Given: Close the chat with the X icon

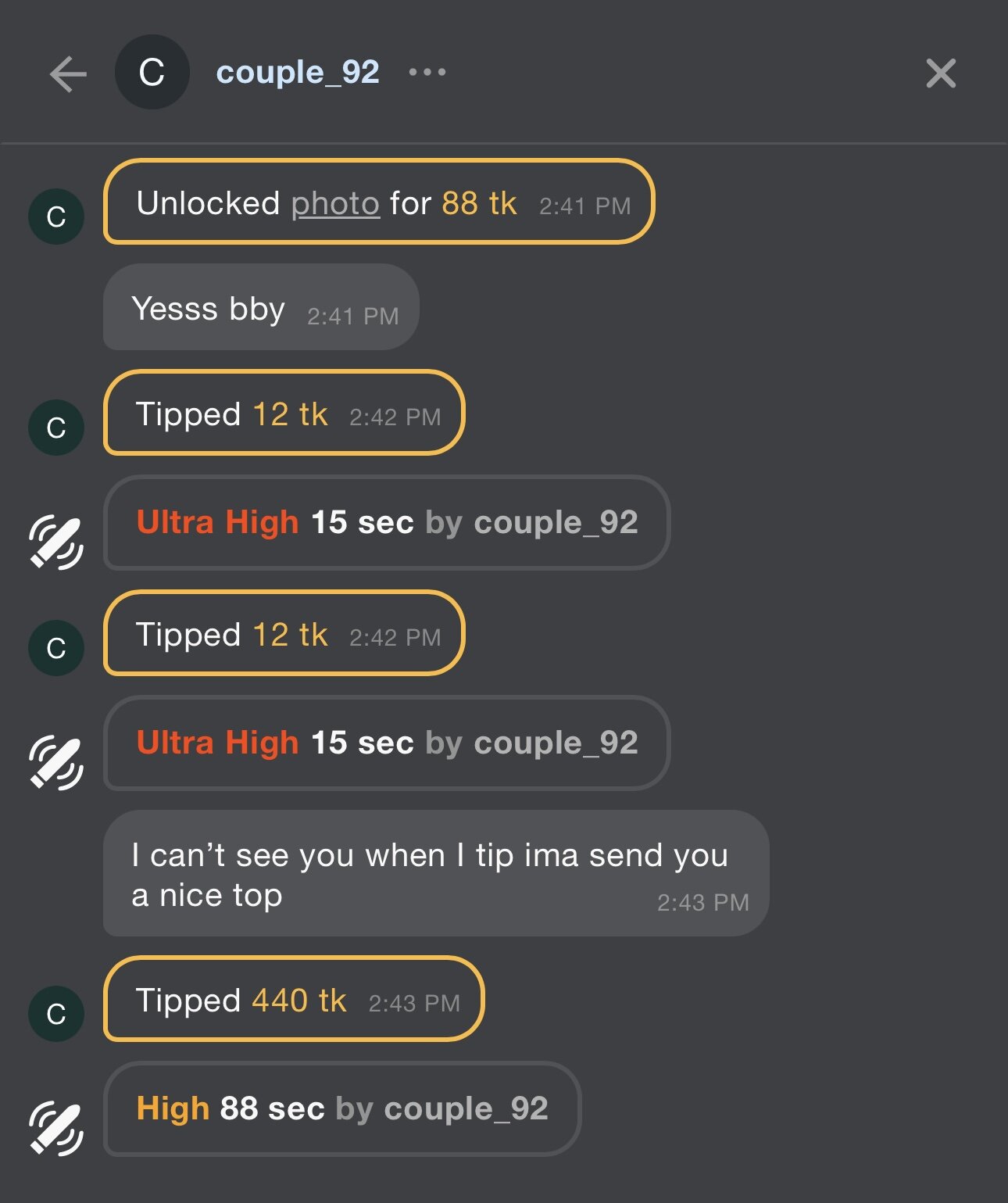Looking at the screenshot, I should click(941, 74).
